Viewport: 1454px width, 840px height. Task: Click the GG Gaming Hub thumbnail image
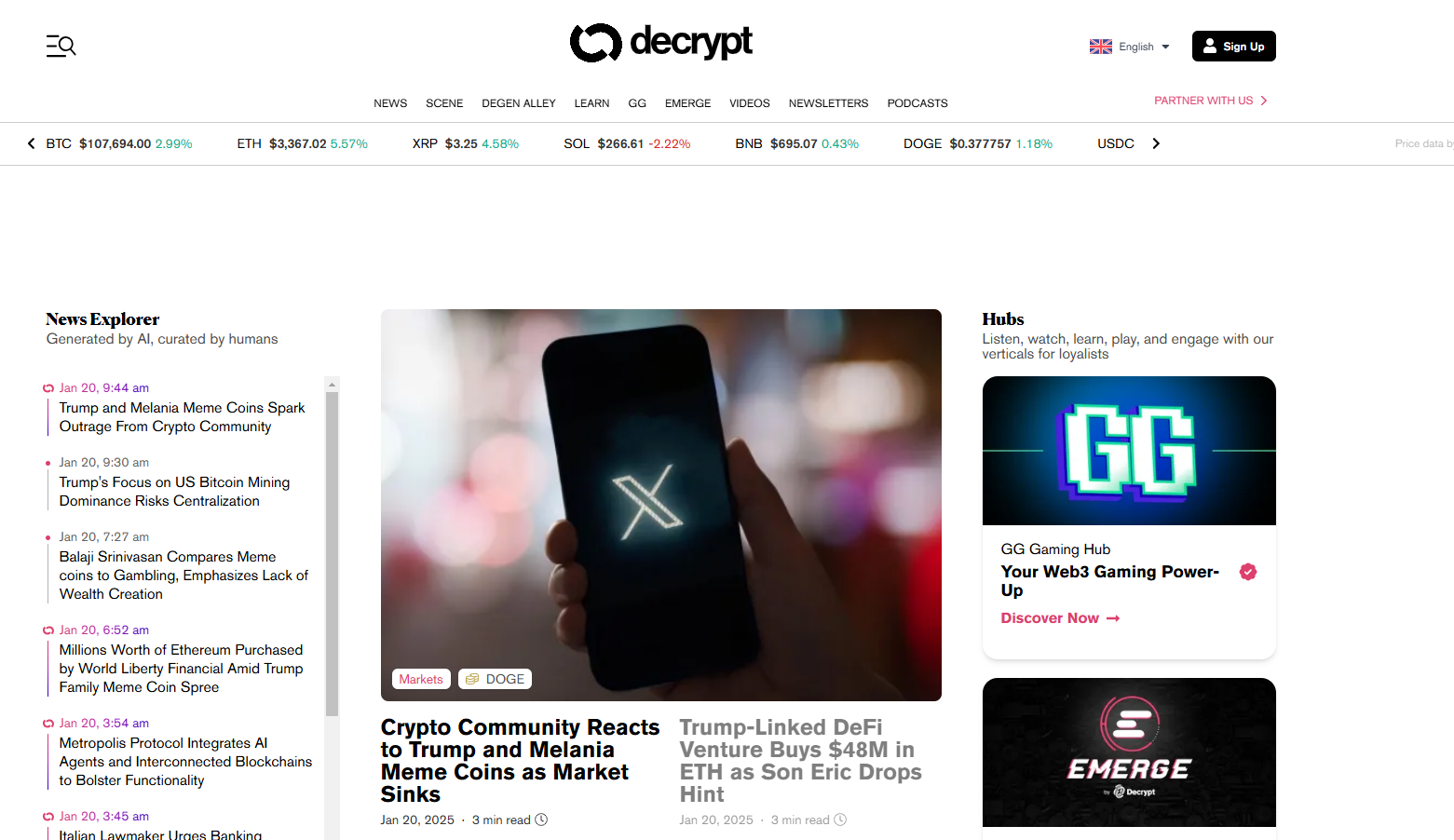[1129, 451]
